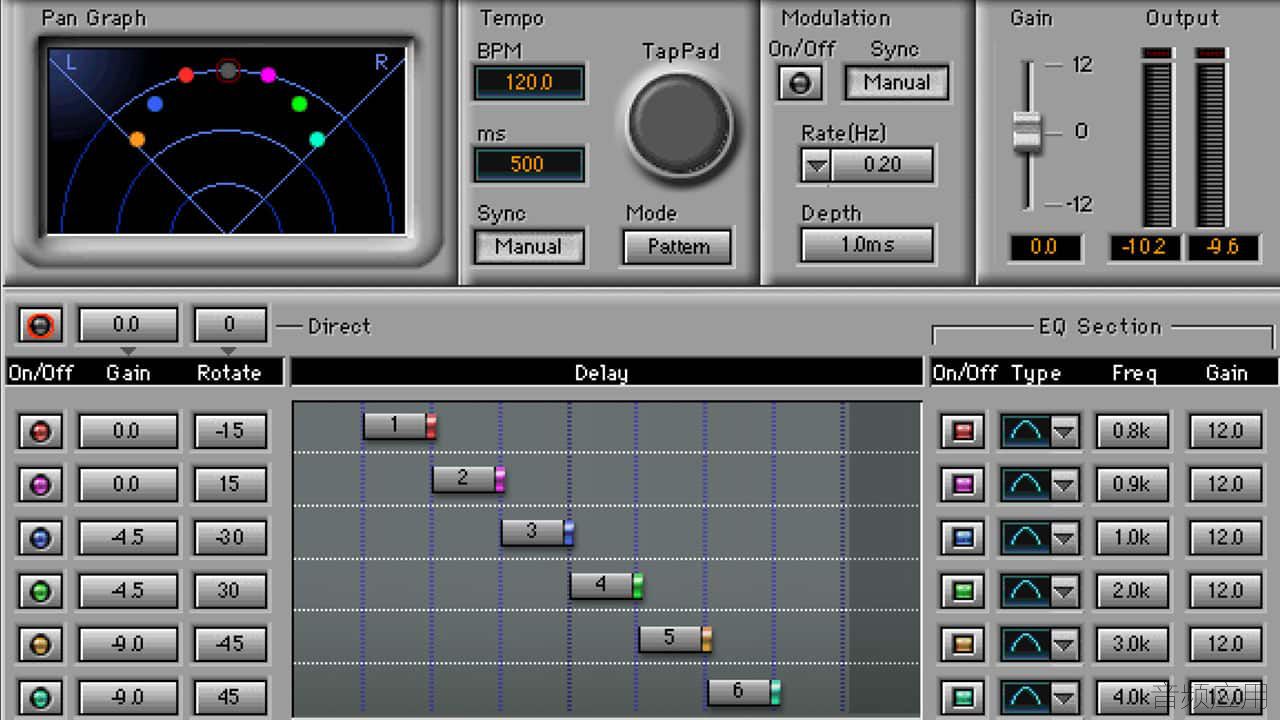The height and width of the screenshot is (720, 1280).
Task: Toggle magenta delay tap 2 on/off
Action: tap(41, 485)
